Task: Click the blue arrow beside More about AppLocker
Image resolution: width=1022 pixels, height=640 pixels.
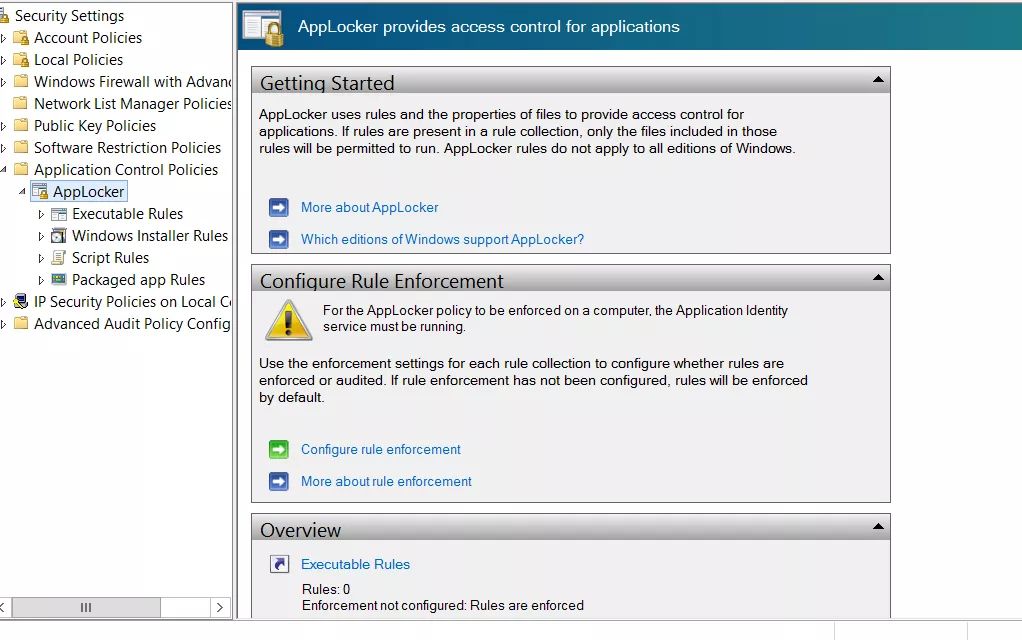Action: coord(278,207)
